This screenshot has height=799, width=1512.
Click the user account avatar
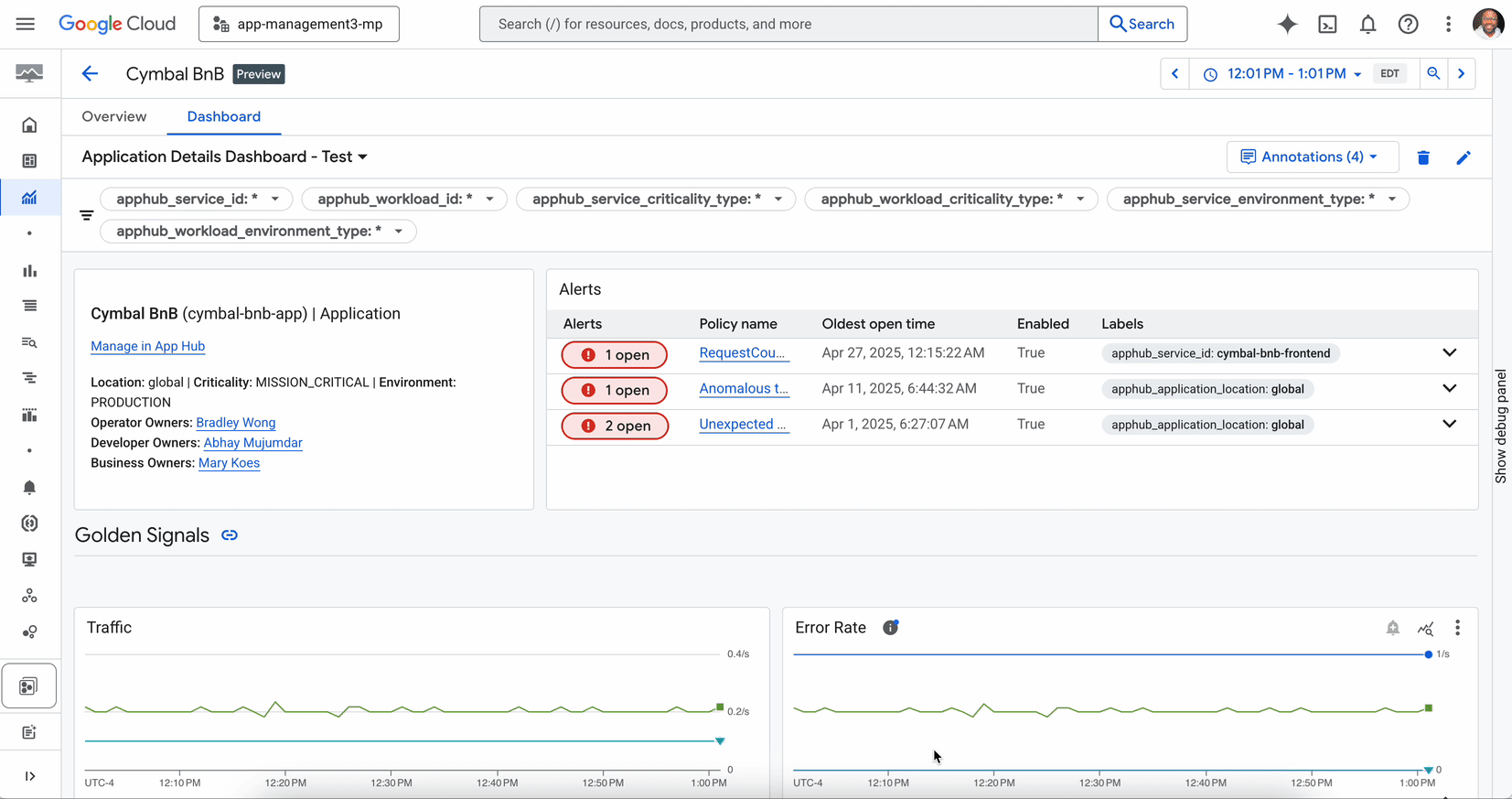tap(1488, 24)
